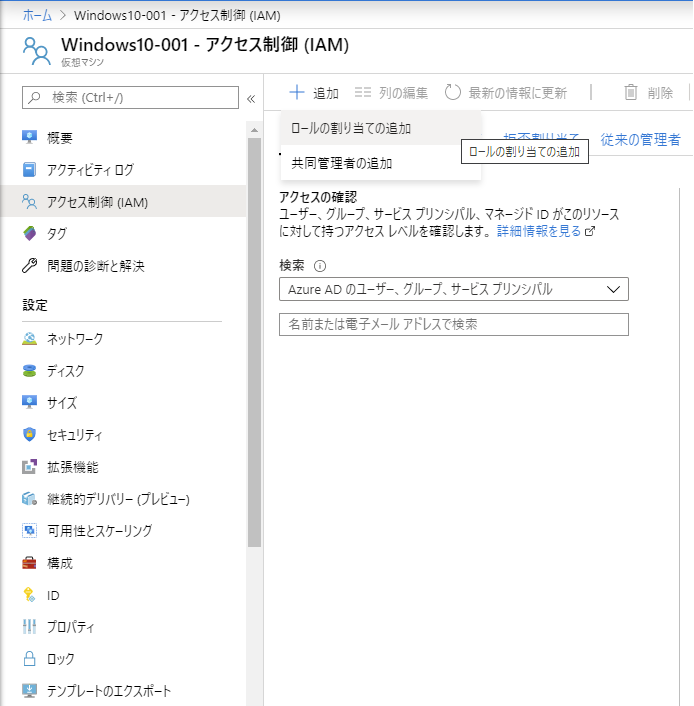Click the ロック padlock icon
The image size is (694, 706).
click(x=29, y=658)
